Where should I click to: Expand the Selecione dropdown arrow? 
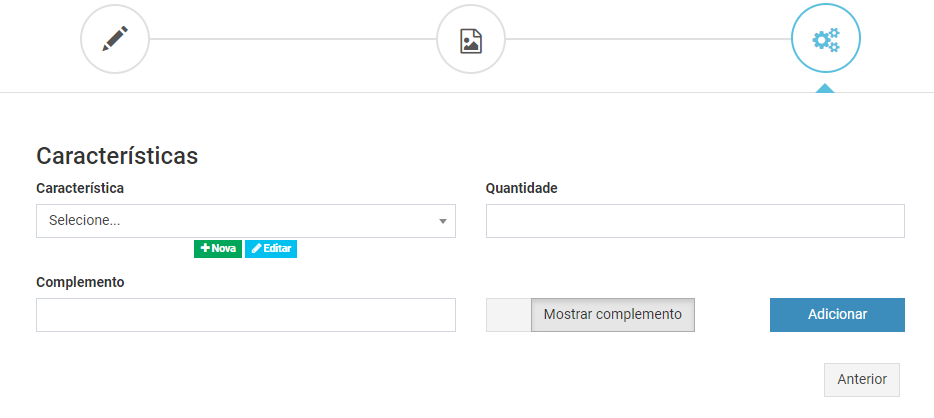(443, 222)
